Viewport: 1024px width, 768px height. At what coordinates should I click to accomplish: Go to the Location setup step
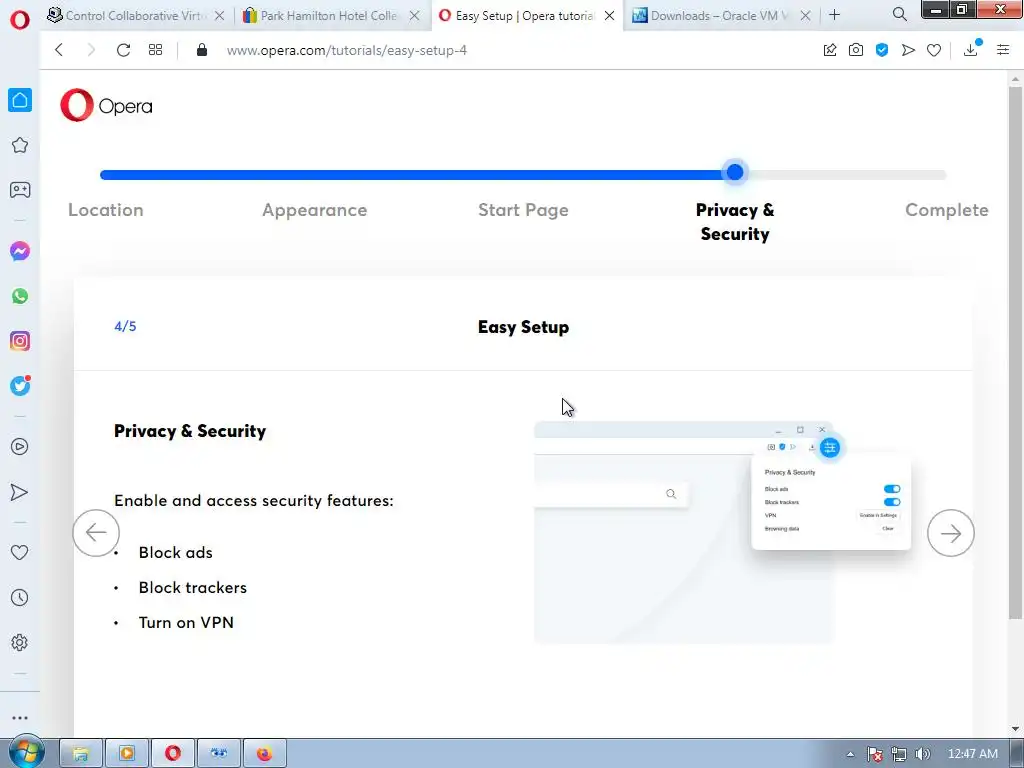(x=106, y=210)
